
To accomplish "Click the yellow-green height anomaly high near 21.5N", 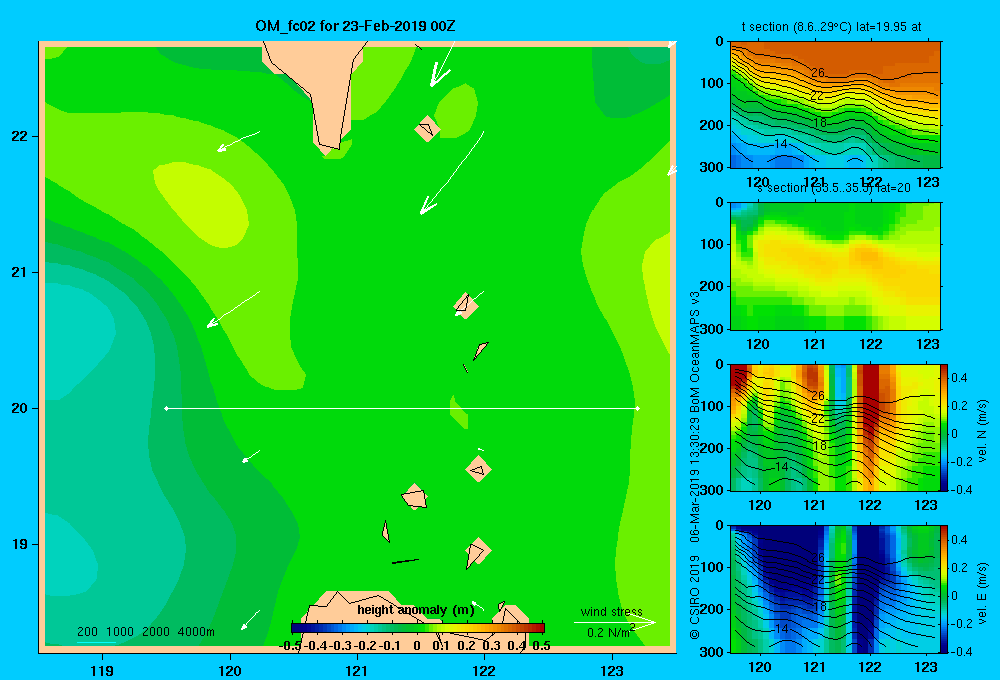I will point(201,203).
